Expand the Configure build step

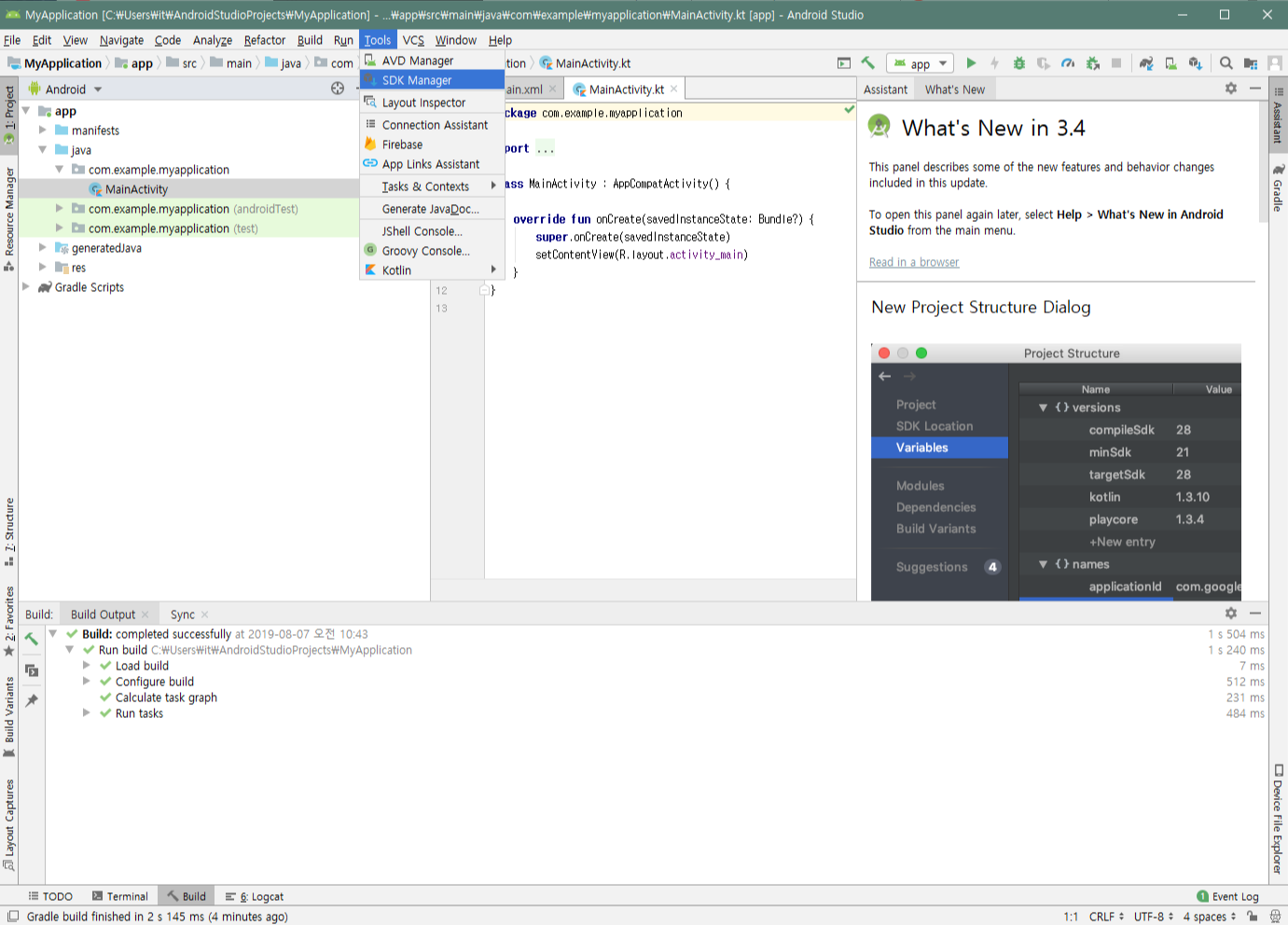[x=87, y=682]
